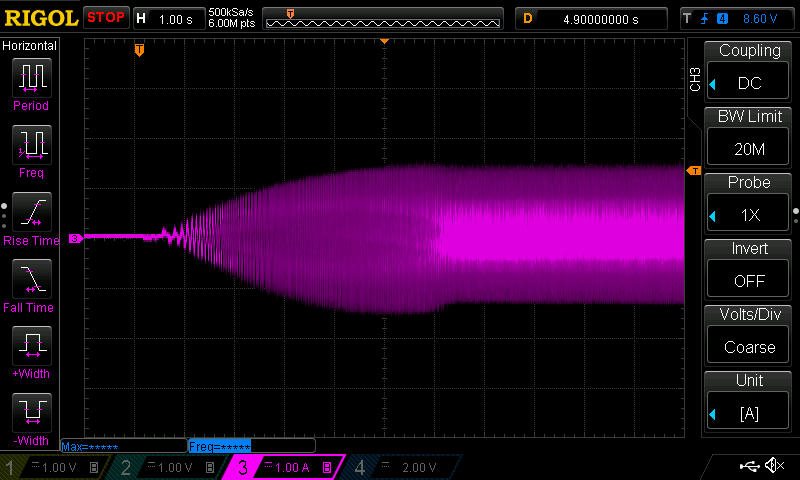
Task: Click the STOP run status indicator
Action: [106, 17]
